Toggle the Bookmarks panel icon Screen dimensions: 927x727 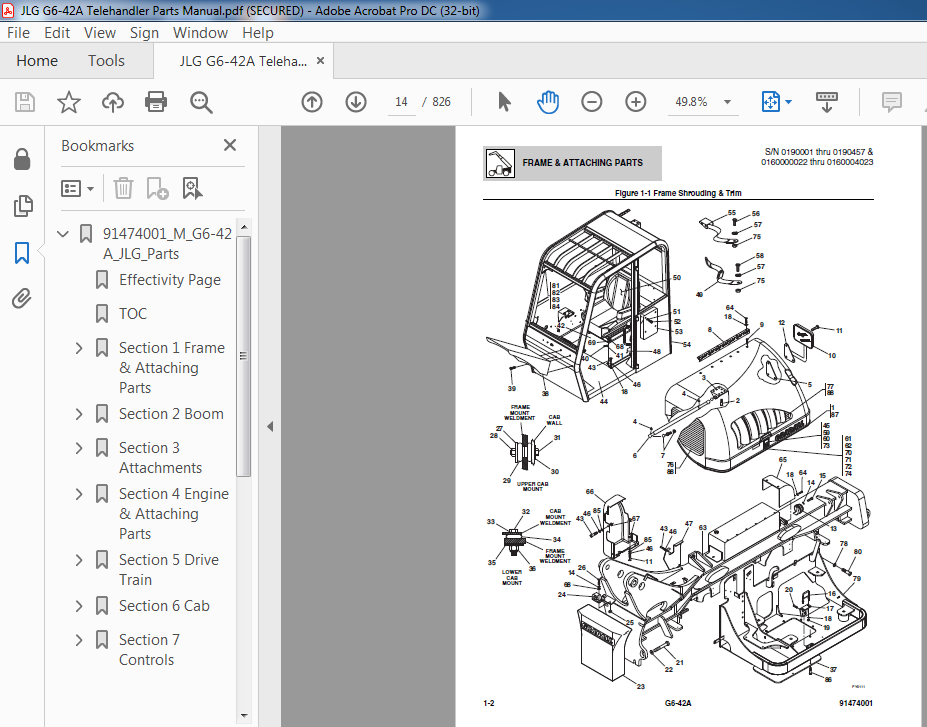click(x=22, y=252)
